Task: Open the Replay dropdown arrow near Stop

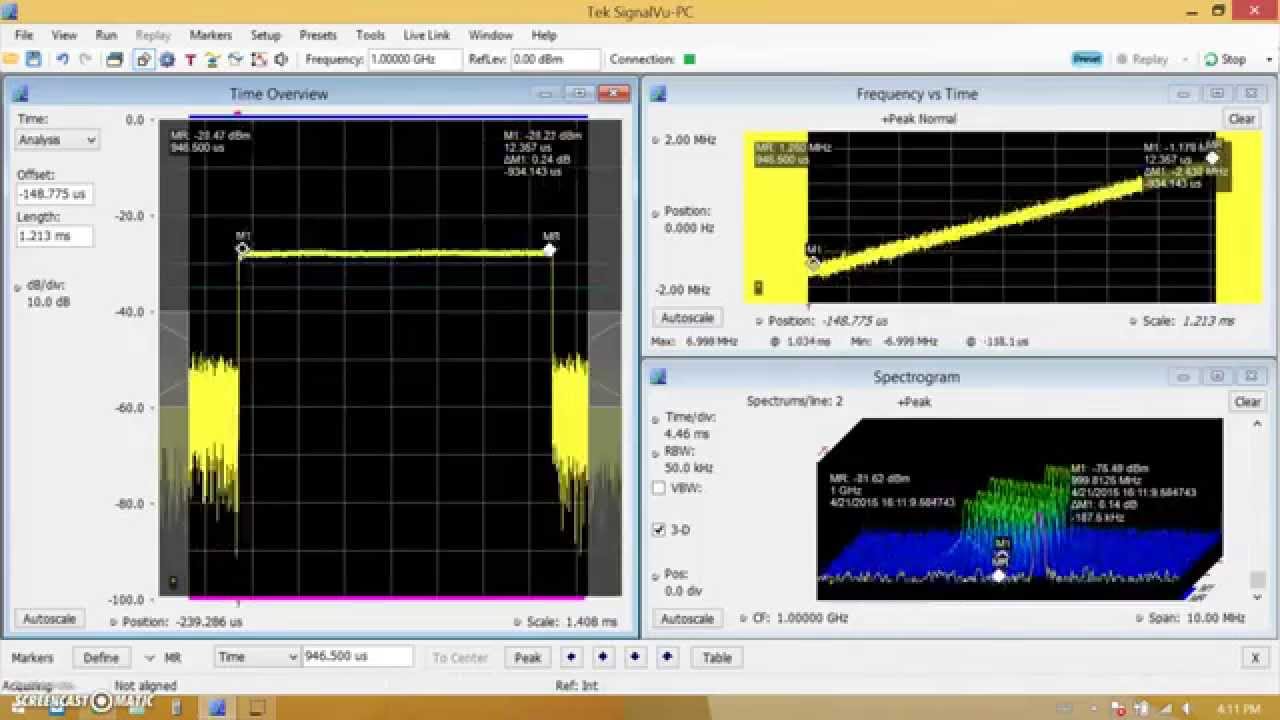Action: coord(1185,60)
